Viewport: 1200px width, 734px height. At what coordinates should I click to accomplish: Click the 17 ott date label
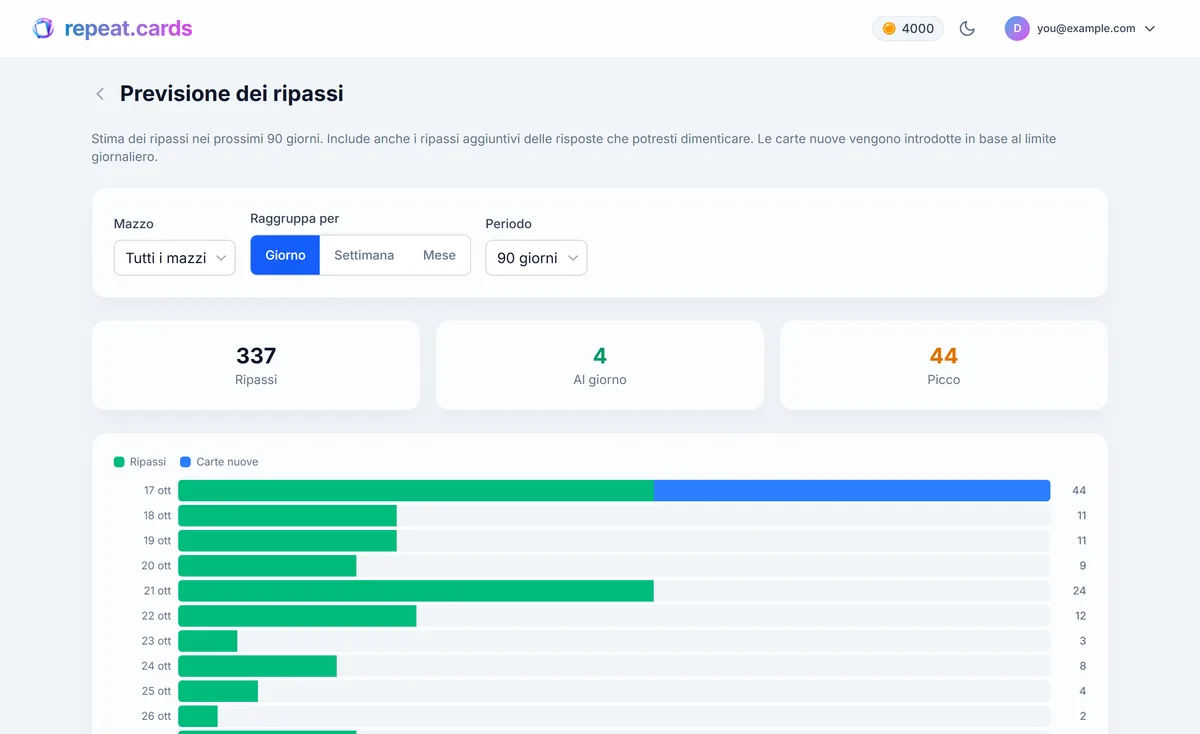coord(157,491)
